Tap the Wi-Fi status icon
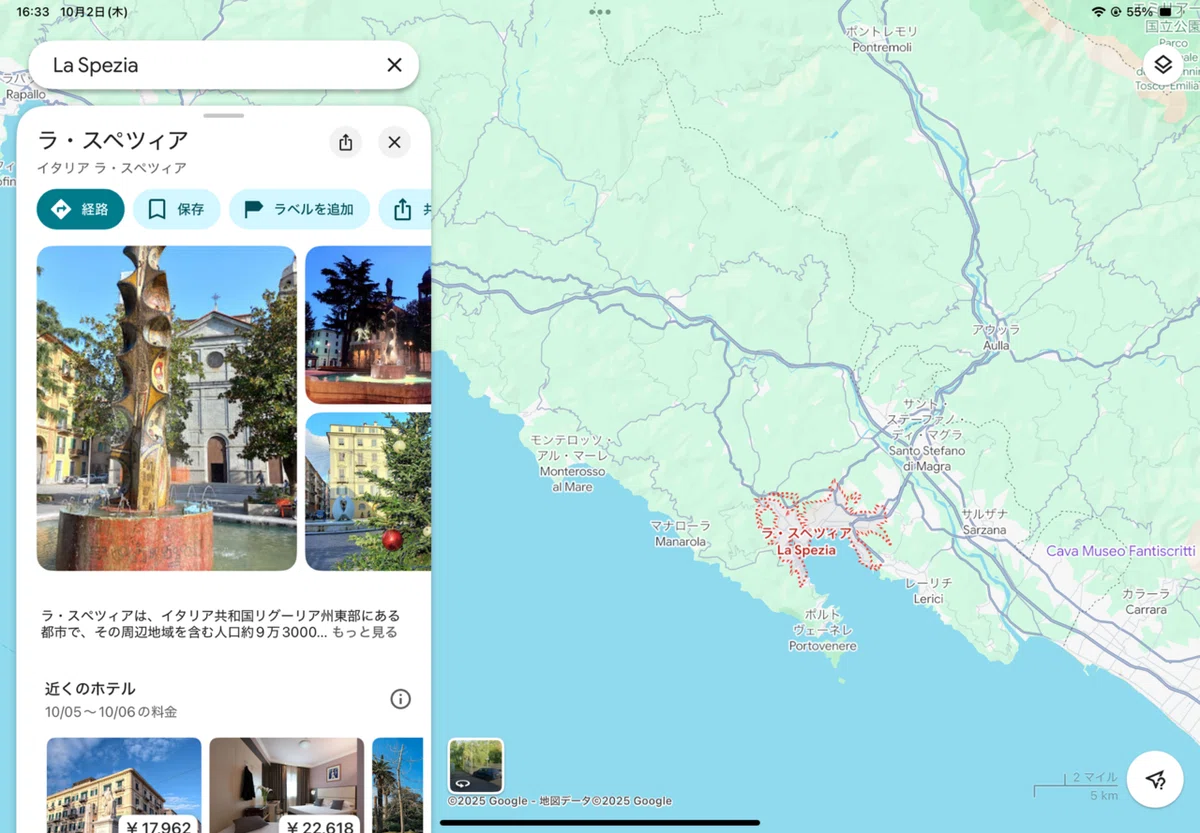 (x=1099, y=12)
